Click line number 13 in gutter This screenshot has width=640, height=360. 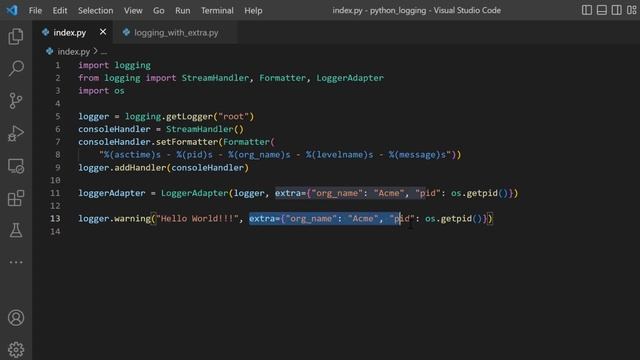55,218
